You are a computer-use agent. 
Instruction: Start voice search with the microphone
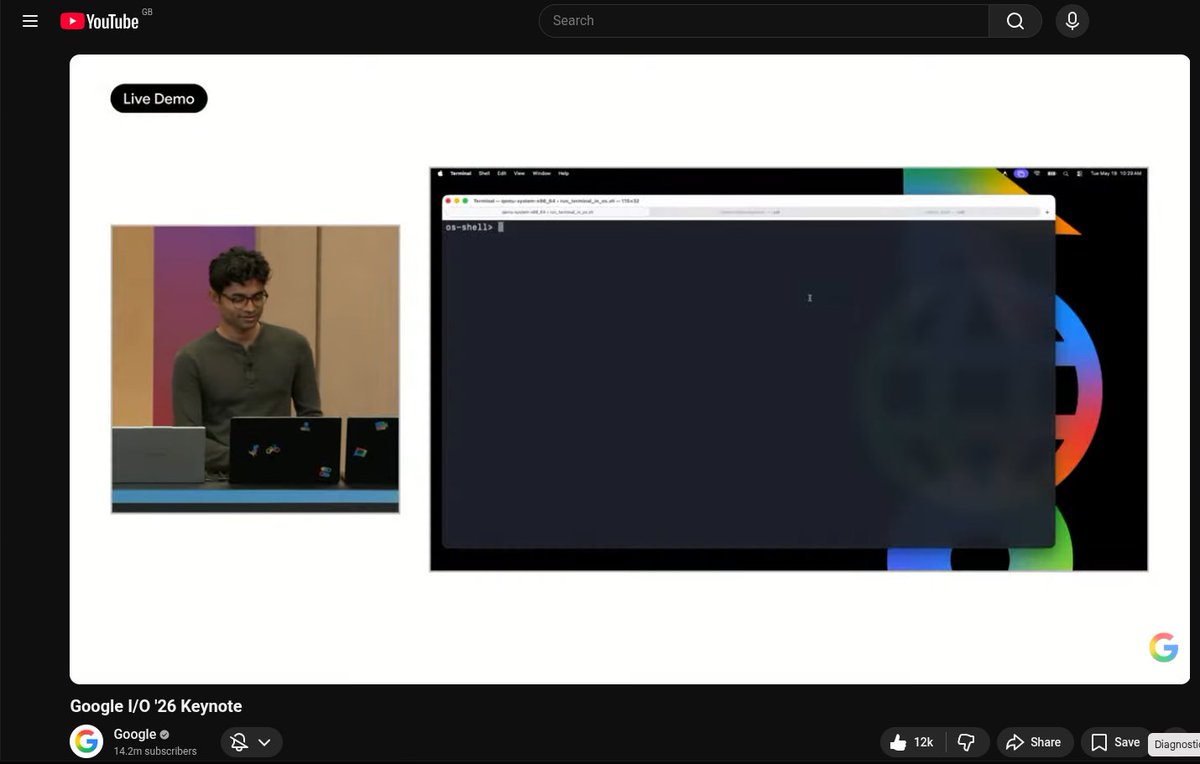click(x=1072, y=21)
